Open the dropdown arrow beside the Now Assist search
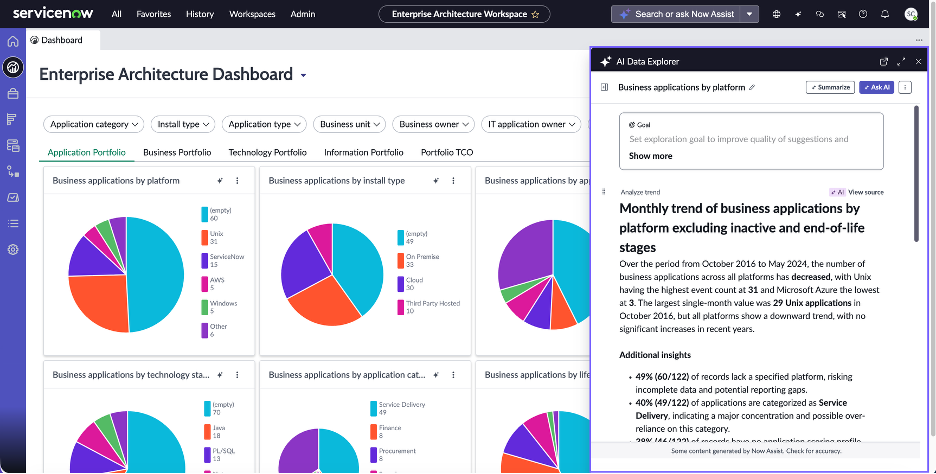Viewport: 936px width, 474px height. pyautogui.click(x=749, y=14)
